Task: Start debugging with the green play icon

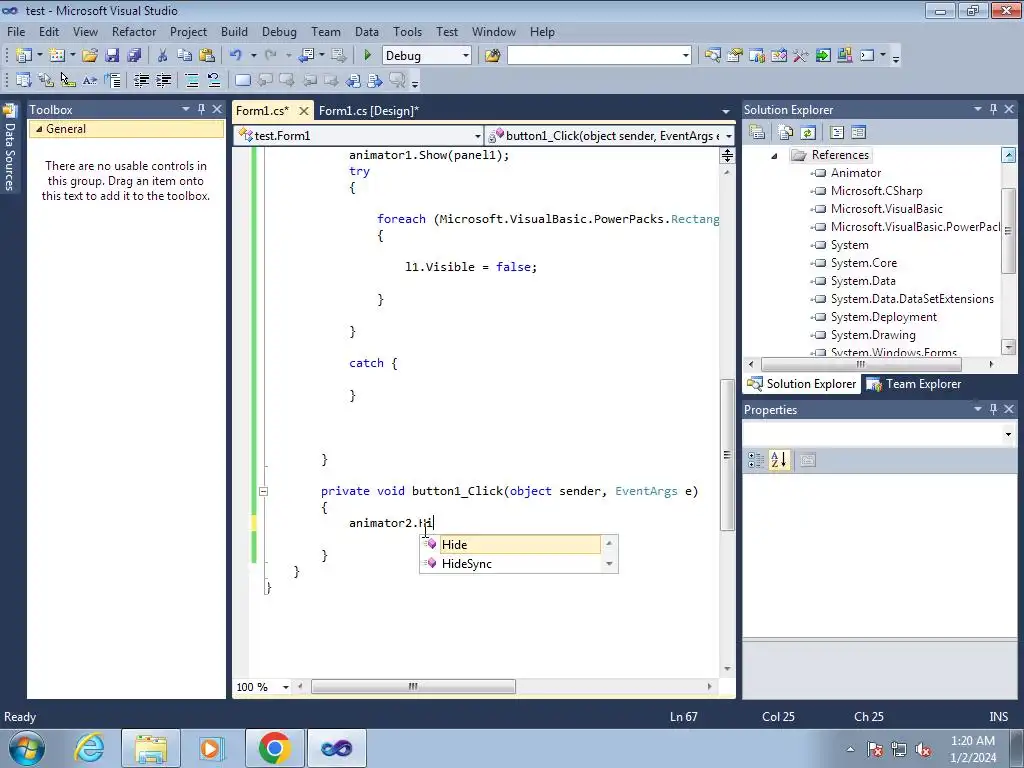Action: (367, 56)
